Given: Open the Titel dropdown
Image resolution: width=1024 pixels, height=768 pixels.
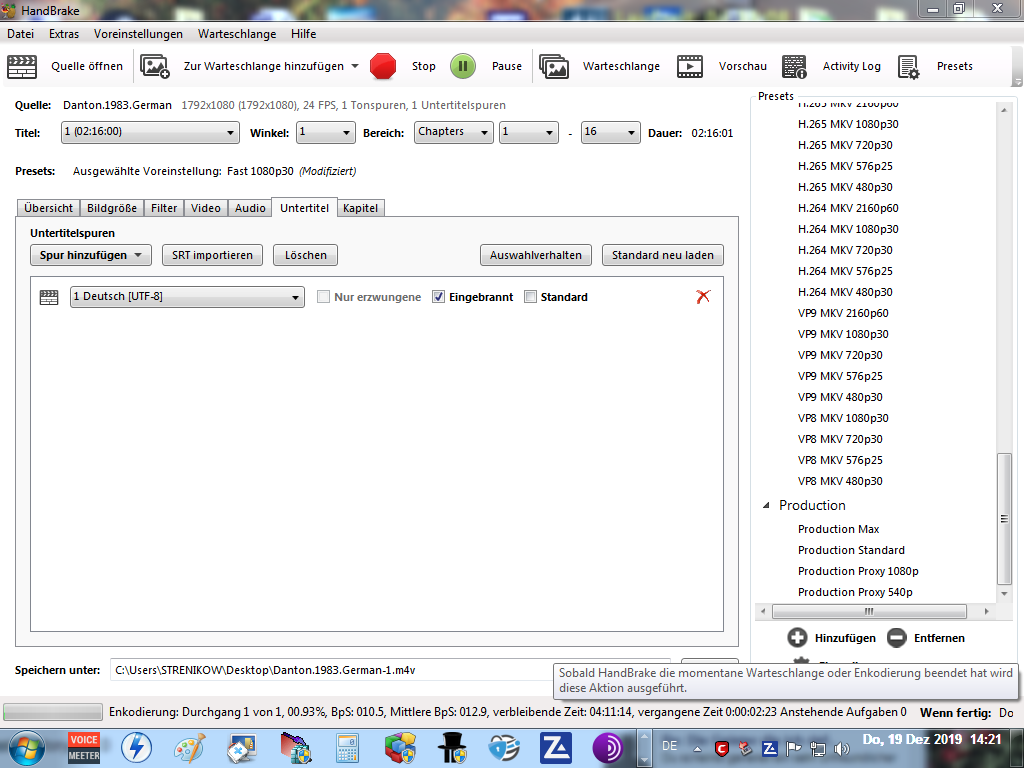Looking at the screenshot, I should pyautogui.click(x=150, y=132).
